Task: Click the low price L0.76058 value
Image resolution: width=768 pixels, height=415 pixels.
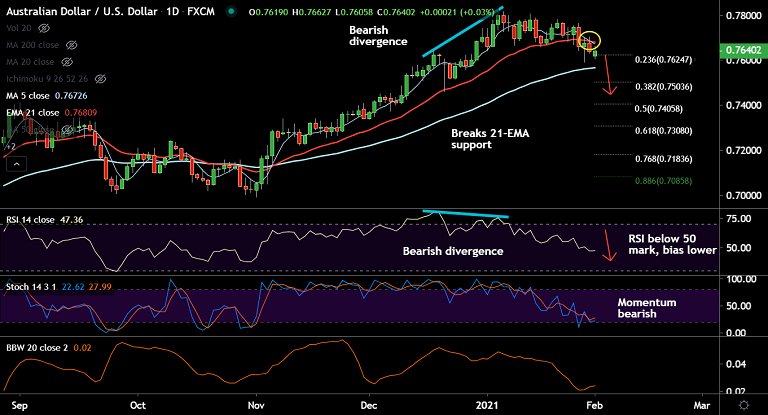Action: pyautogui.click(x=354, y=12)
